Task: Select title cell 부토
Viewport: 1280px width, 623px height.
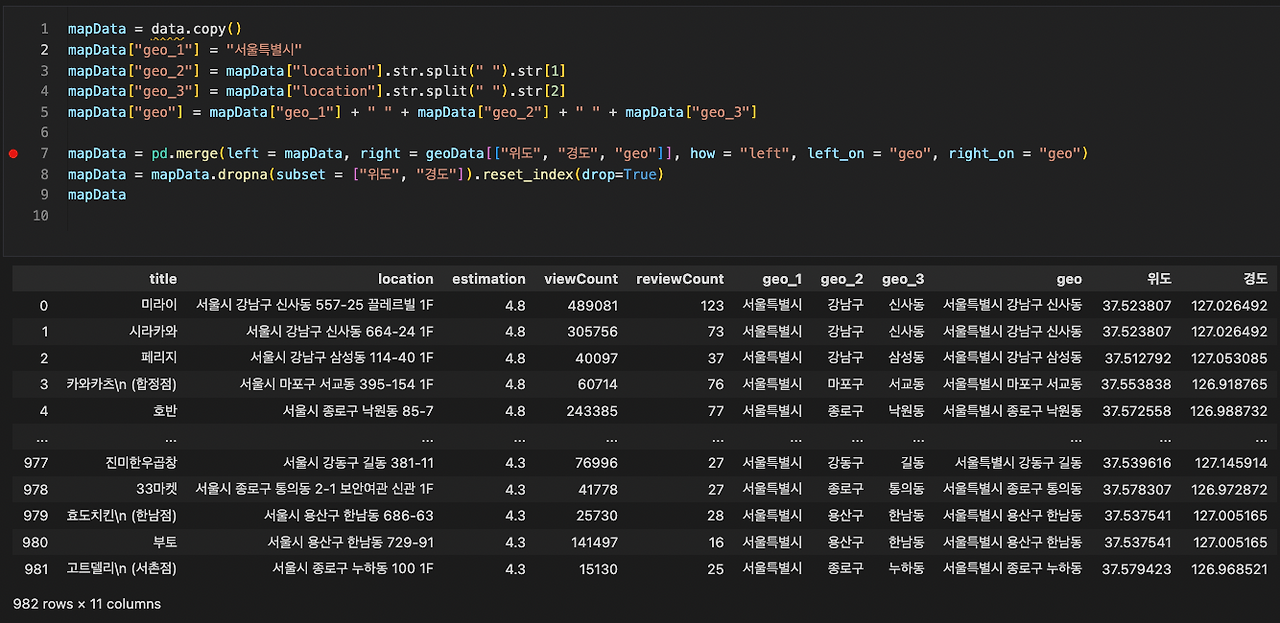Action: [x=165, y=541]
